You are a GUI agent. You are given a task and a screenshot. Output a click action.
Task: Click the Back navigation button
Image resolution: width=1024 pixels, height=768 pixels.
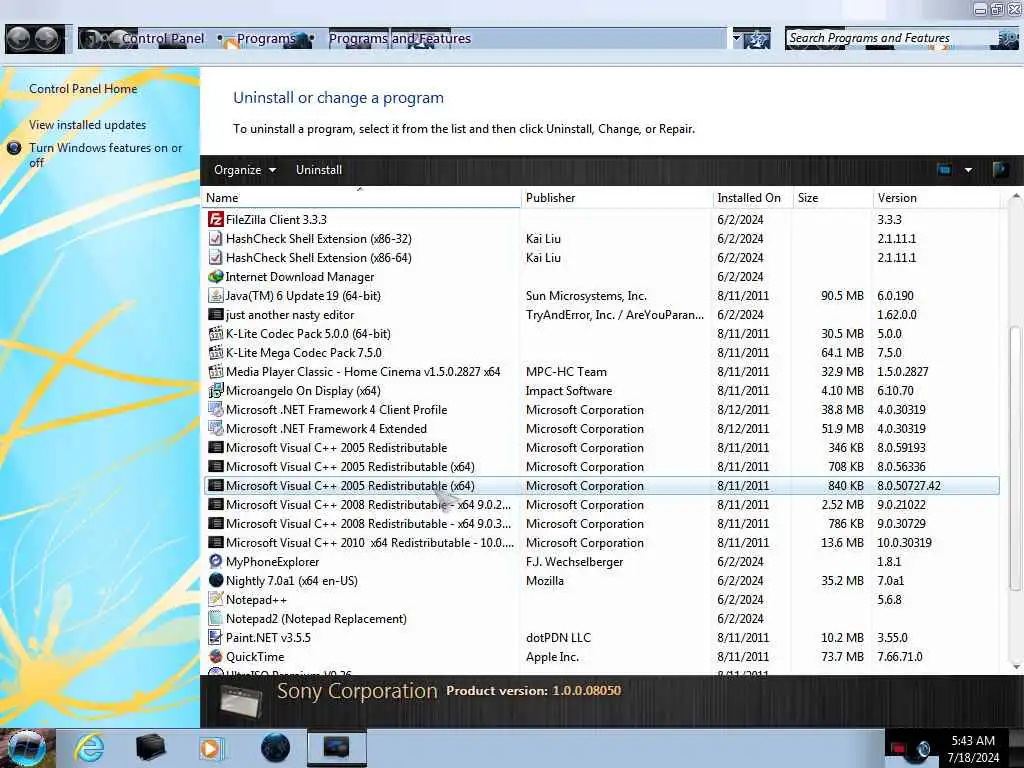point(18,39)
